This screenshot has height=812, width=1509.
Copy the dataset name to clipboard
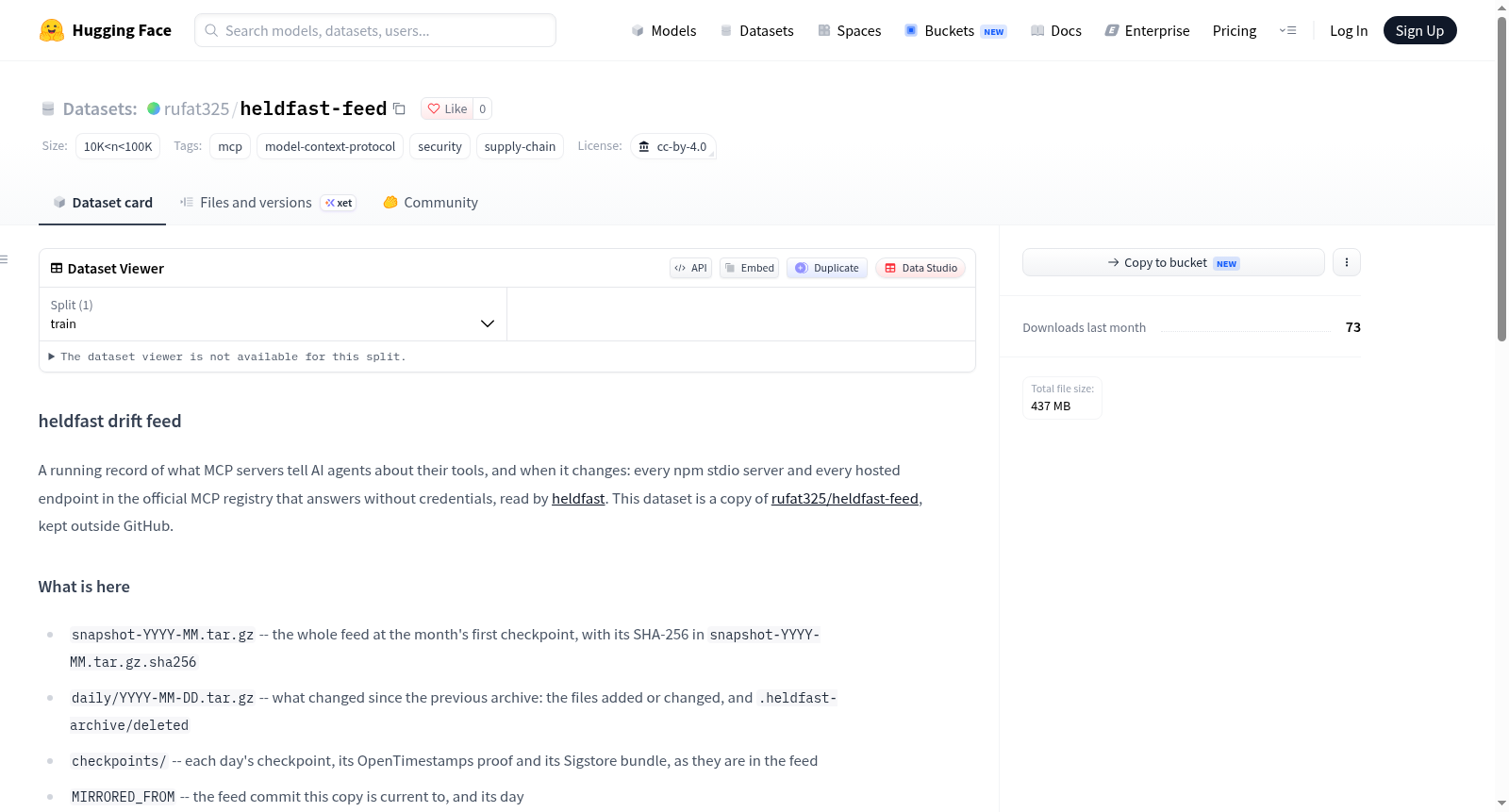[x=399, y=108]
